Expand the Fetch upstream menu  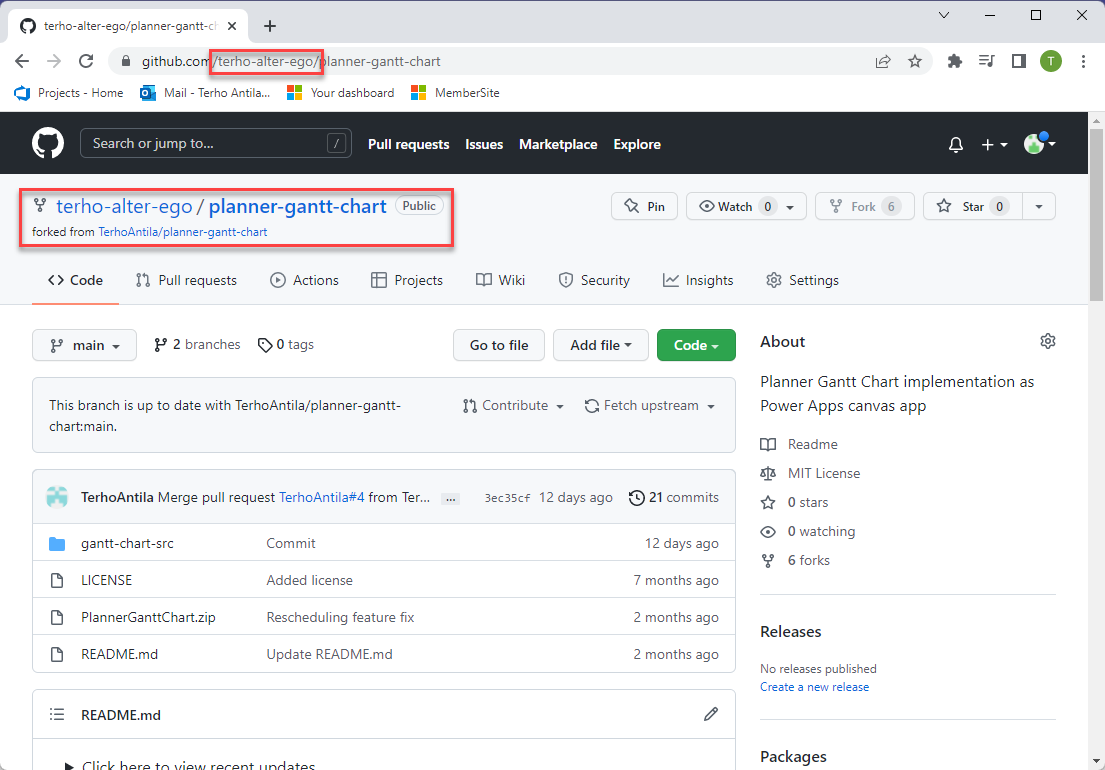pyautogui.click(x=650, y=406)
